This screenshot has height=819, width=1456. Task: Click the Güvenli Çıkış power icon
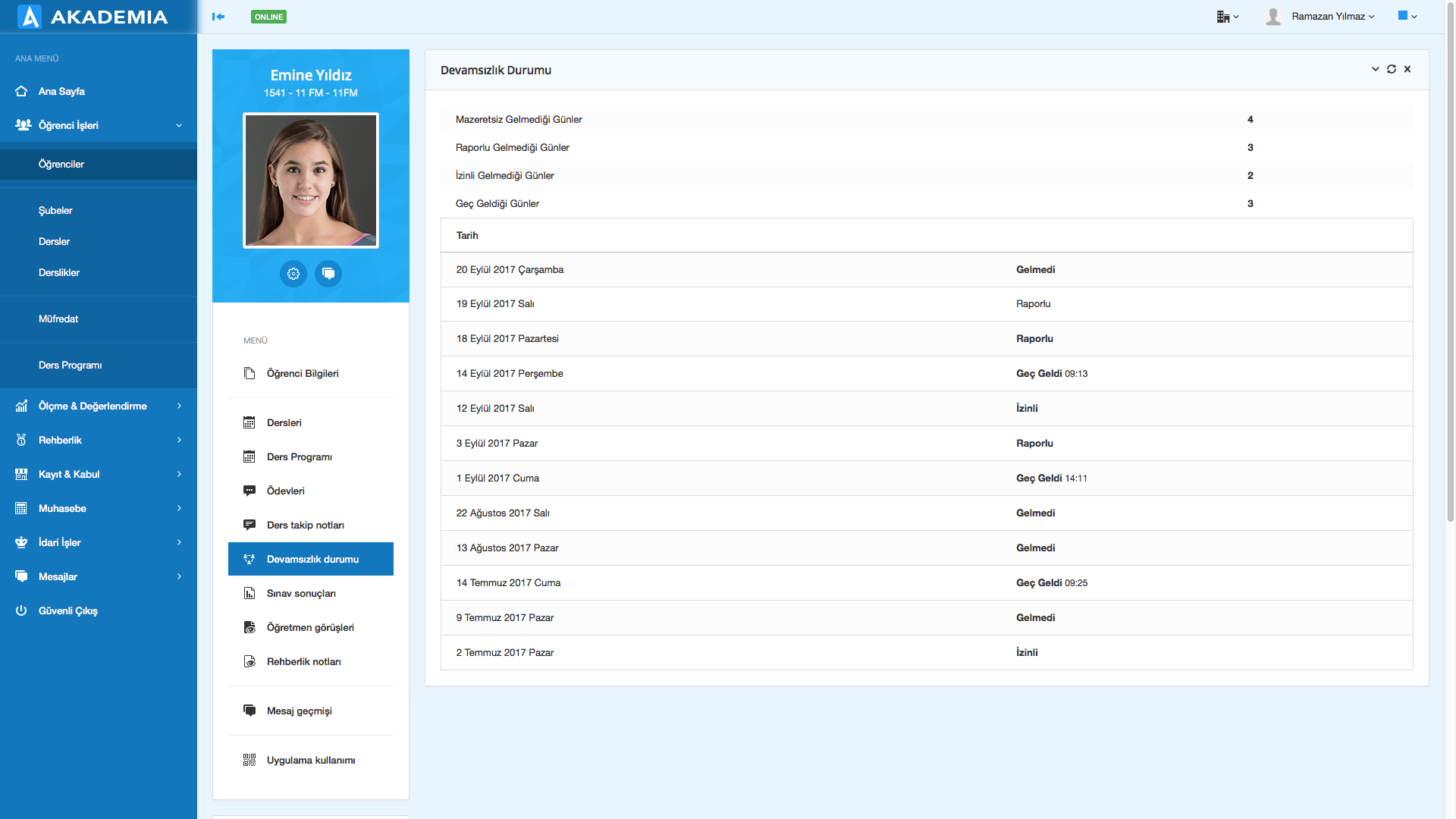pyautogui.click(x=21, y=610)
